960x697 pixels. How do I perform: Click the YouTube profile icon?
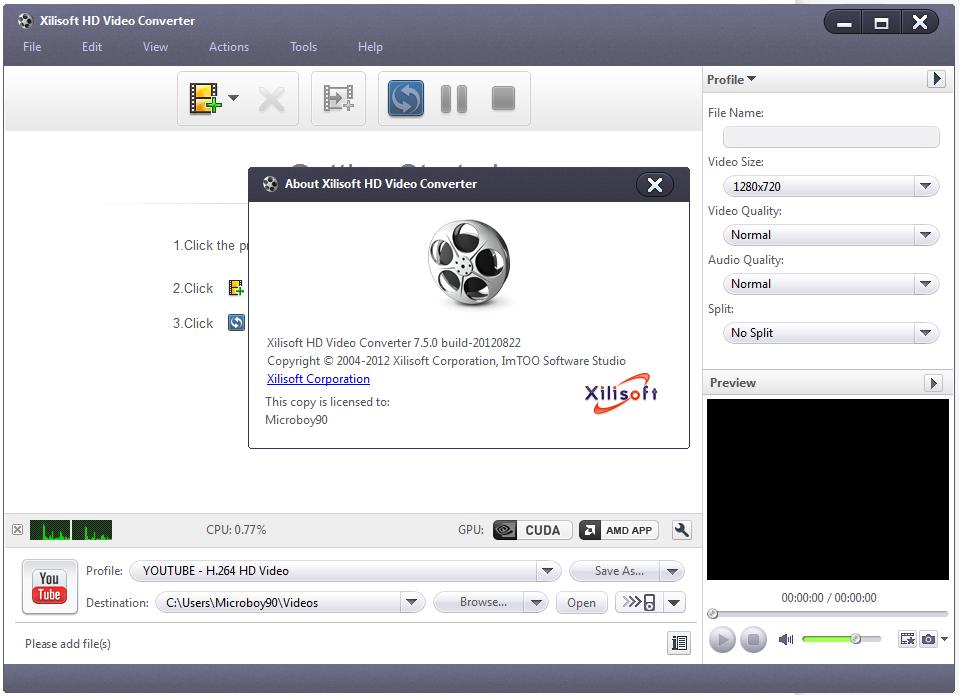(50, 586)
